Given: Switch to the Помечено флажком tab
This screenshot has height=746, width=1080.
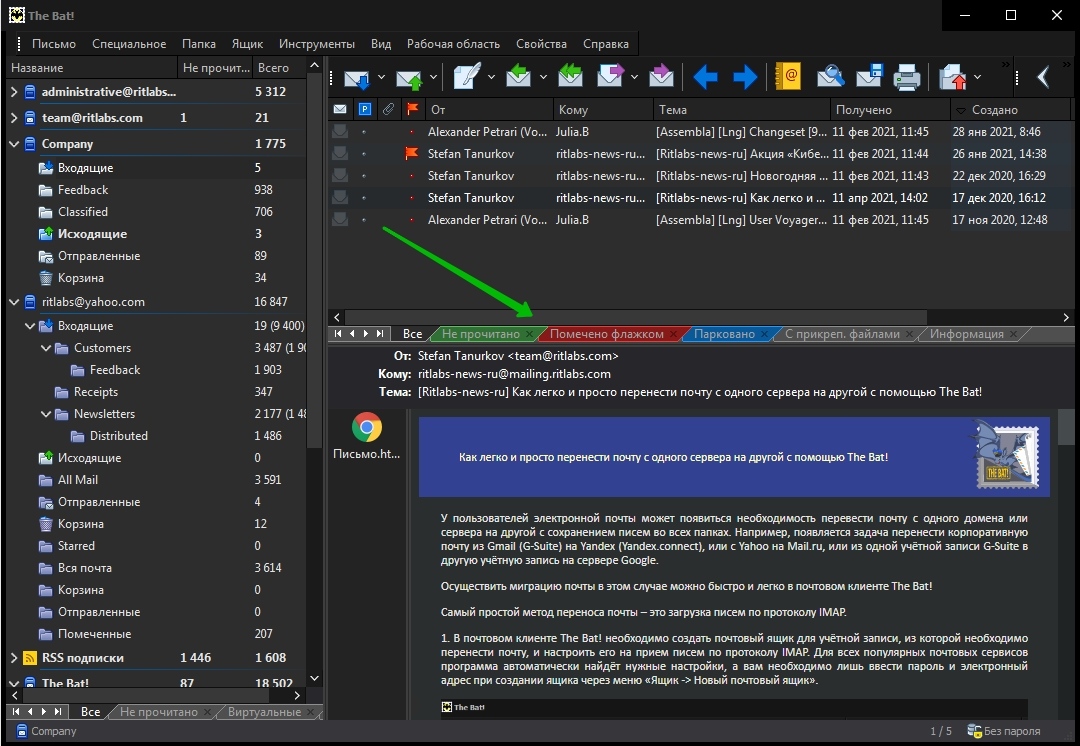Looking at the screenshot, I should point(607,334).
